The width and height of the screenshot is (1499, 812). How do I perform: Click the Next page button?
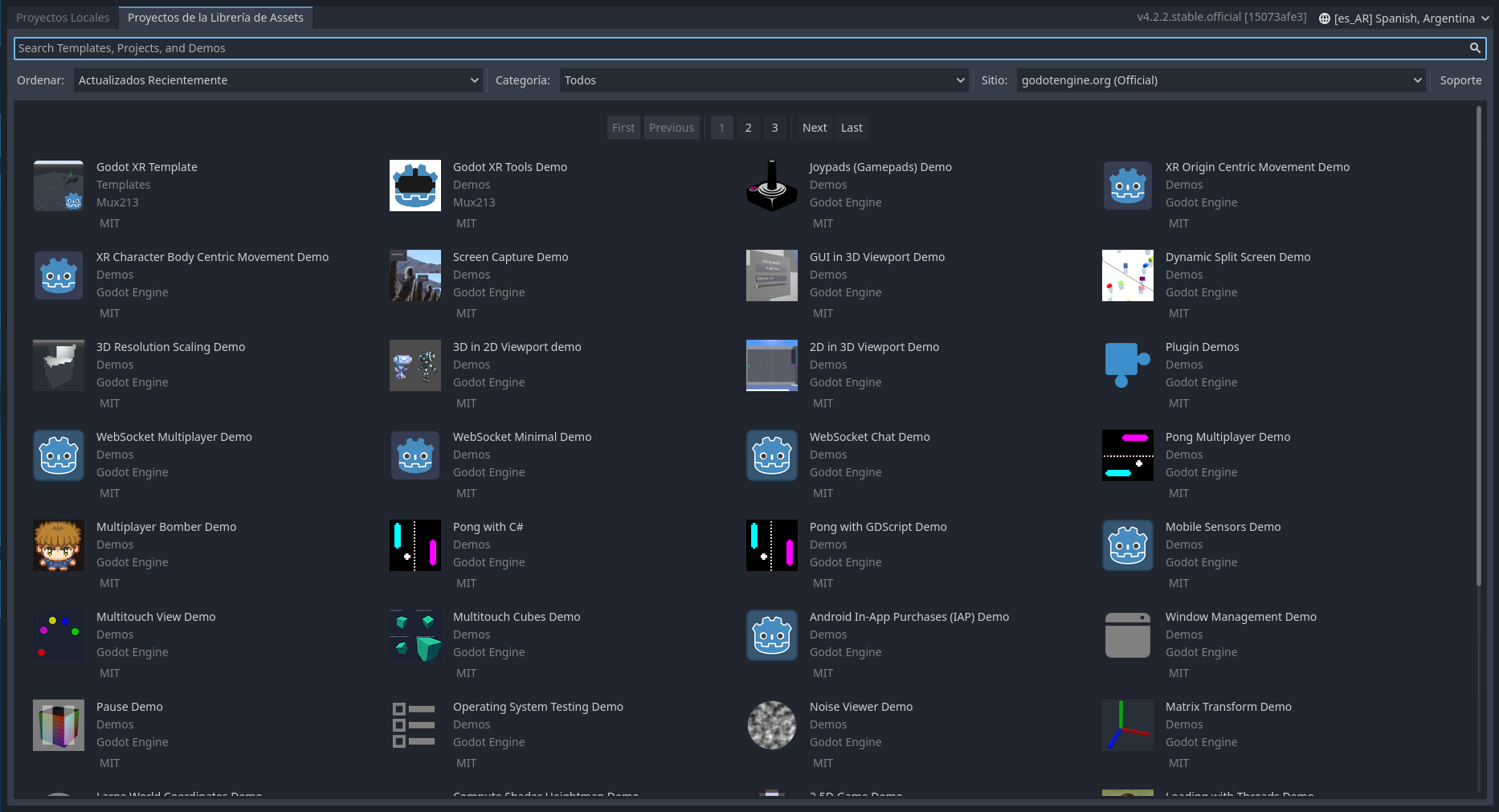(x=815, y=128)
